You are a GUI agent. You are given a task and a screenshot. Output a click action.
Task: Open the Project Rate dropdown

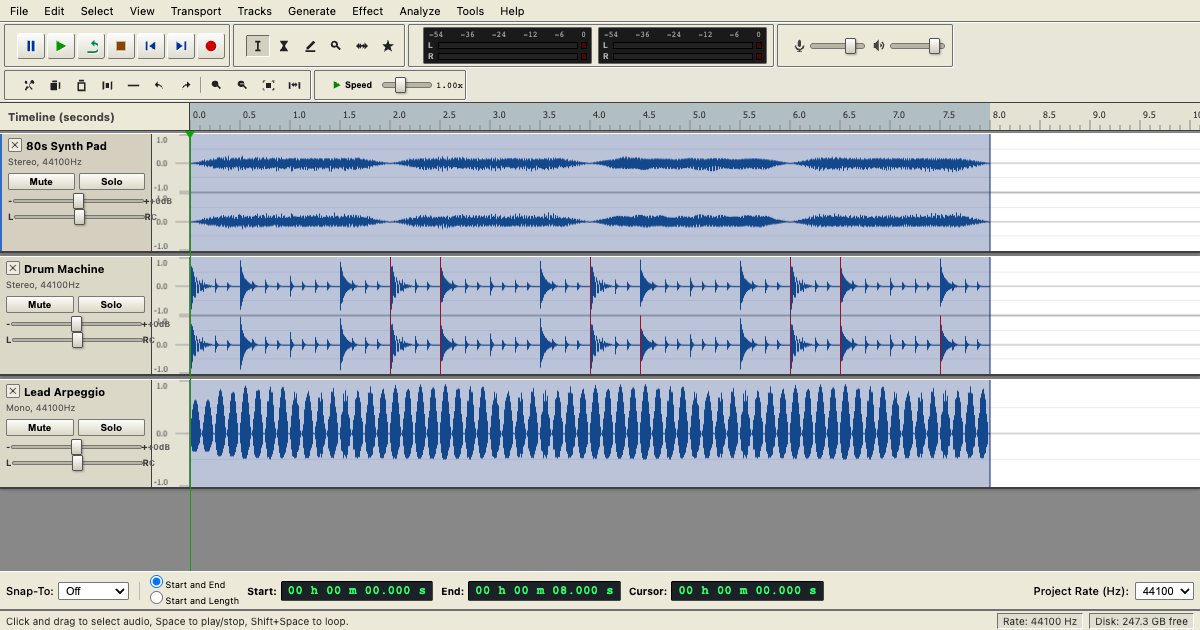(1164, 591)
